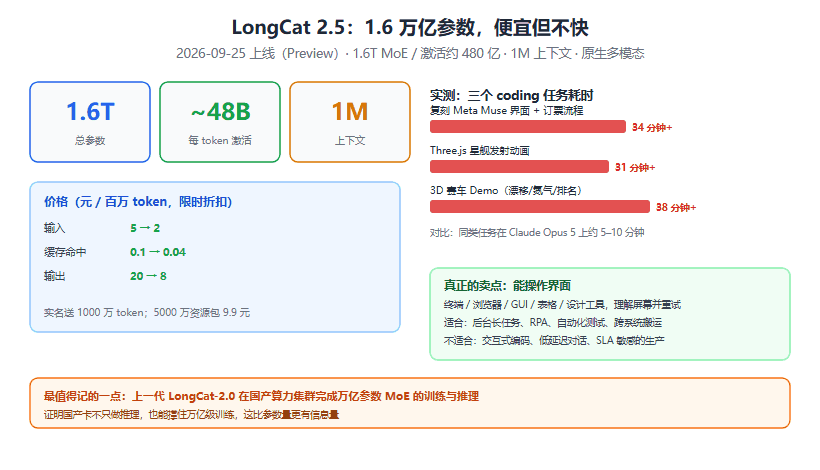Select the '1.6T' total parameters card

click(x=90, y=122)
